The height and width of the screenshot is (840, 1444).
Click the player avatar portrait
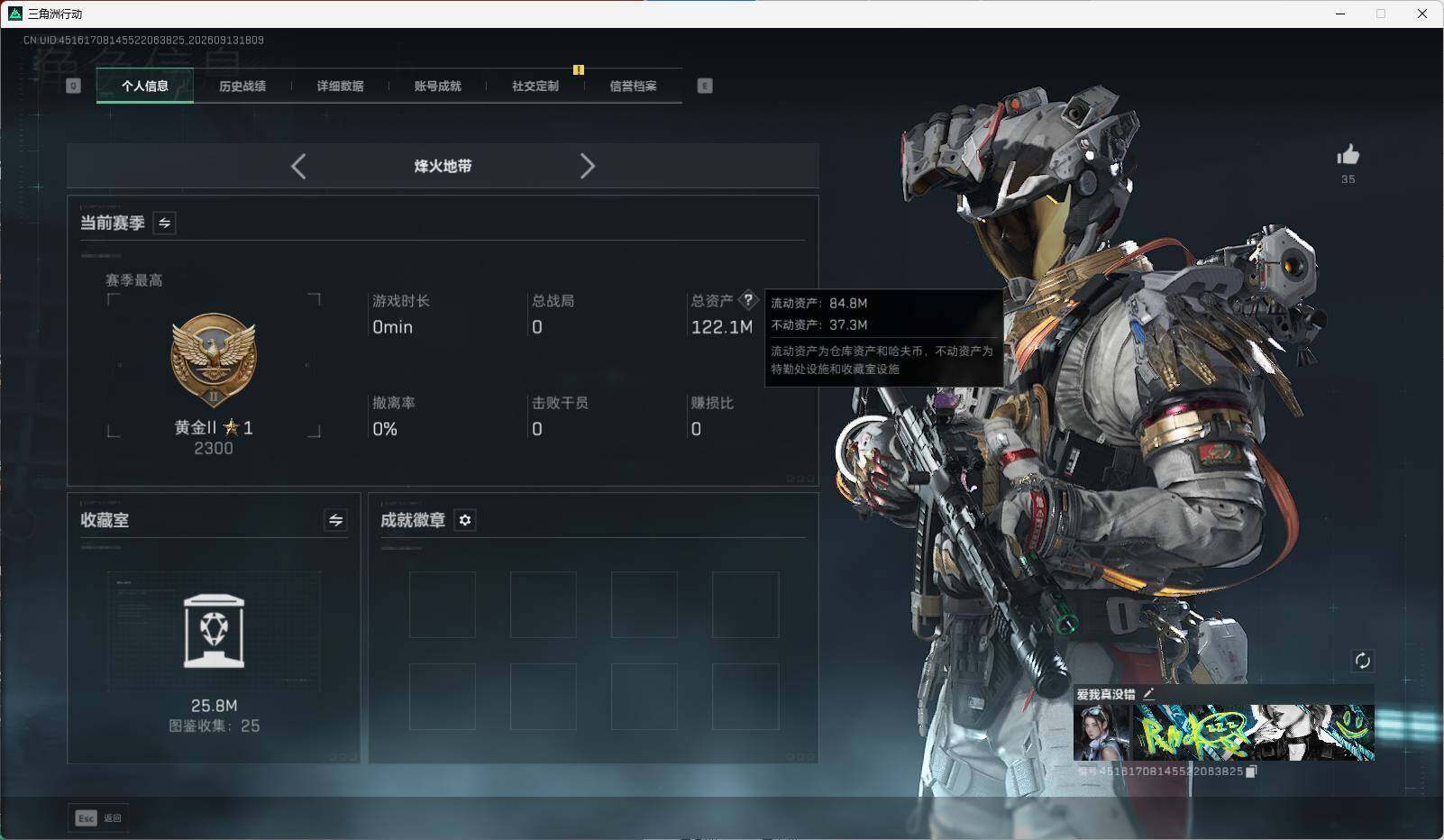click(x=1101, y=732)
